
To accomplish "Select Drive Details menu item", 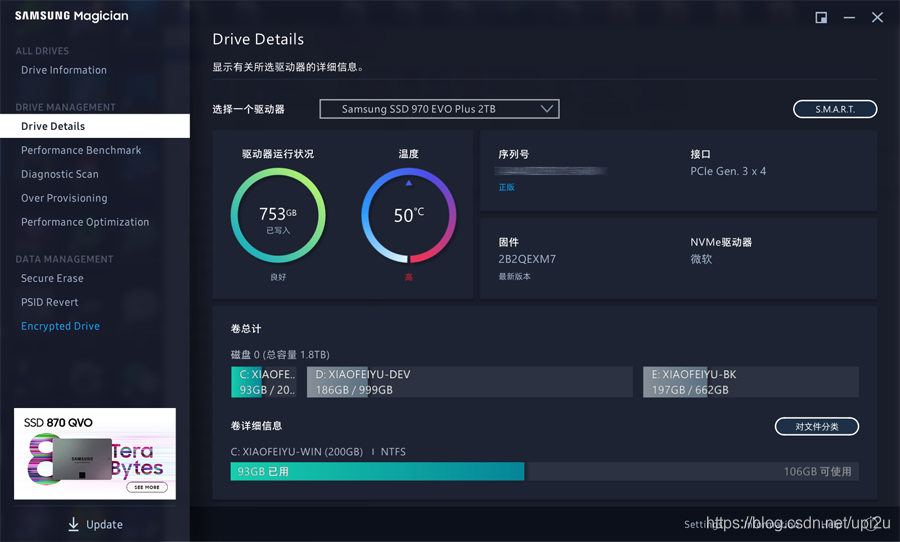I will 95,126.
